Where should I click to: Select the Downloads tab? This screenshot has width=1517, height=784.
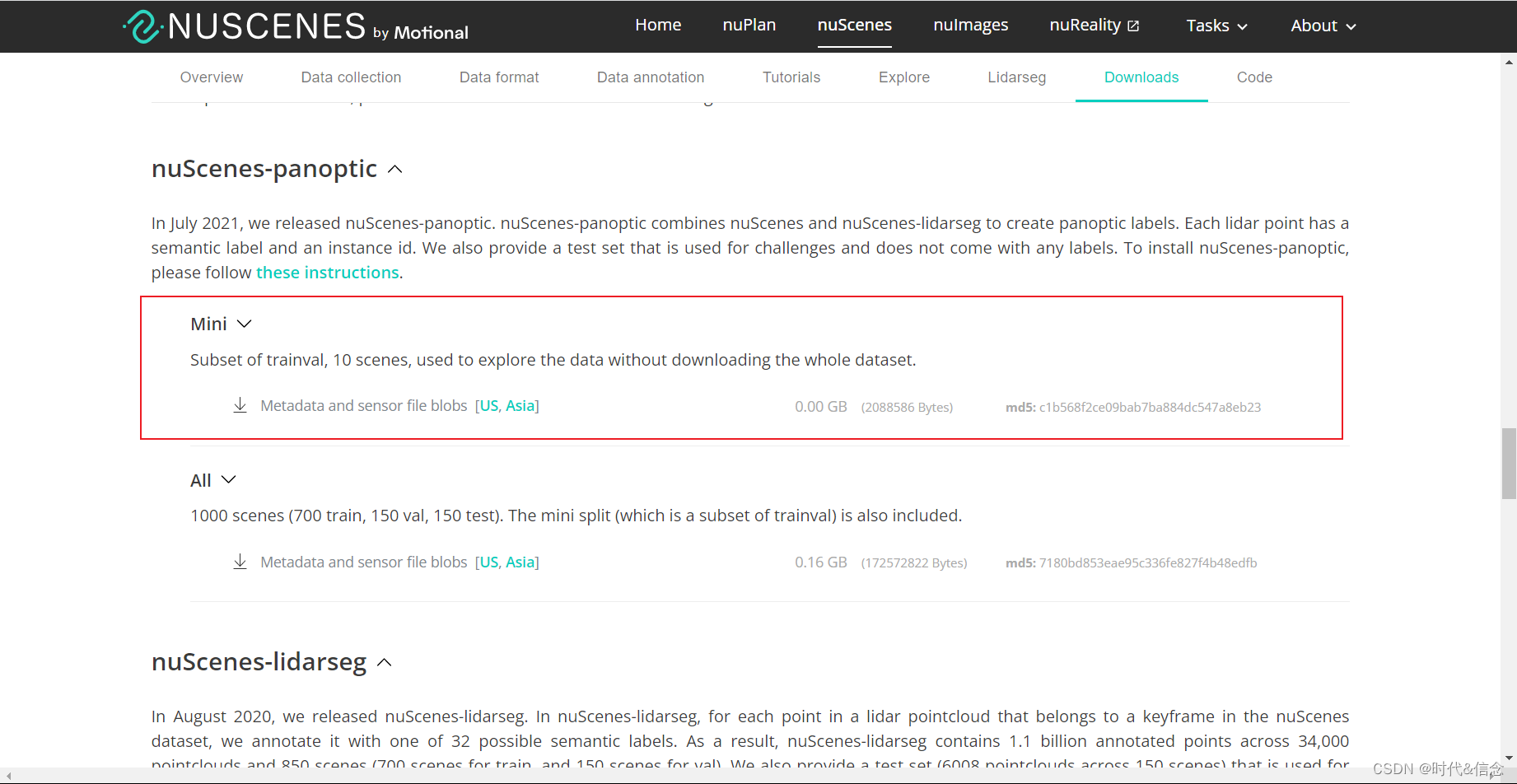tap(1141, 77)
